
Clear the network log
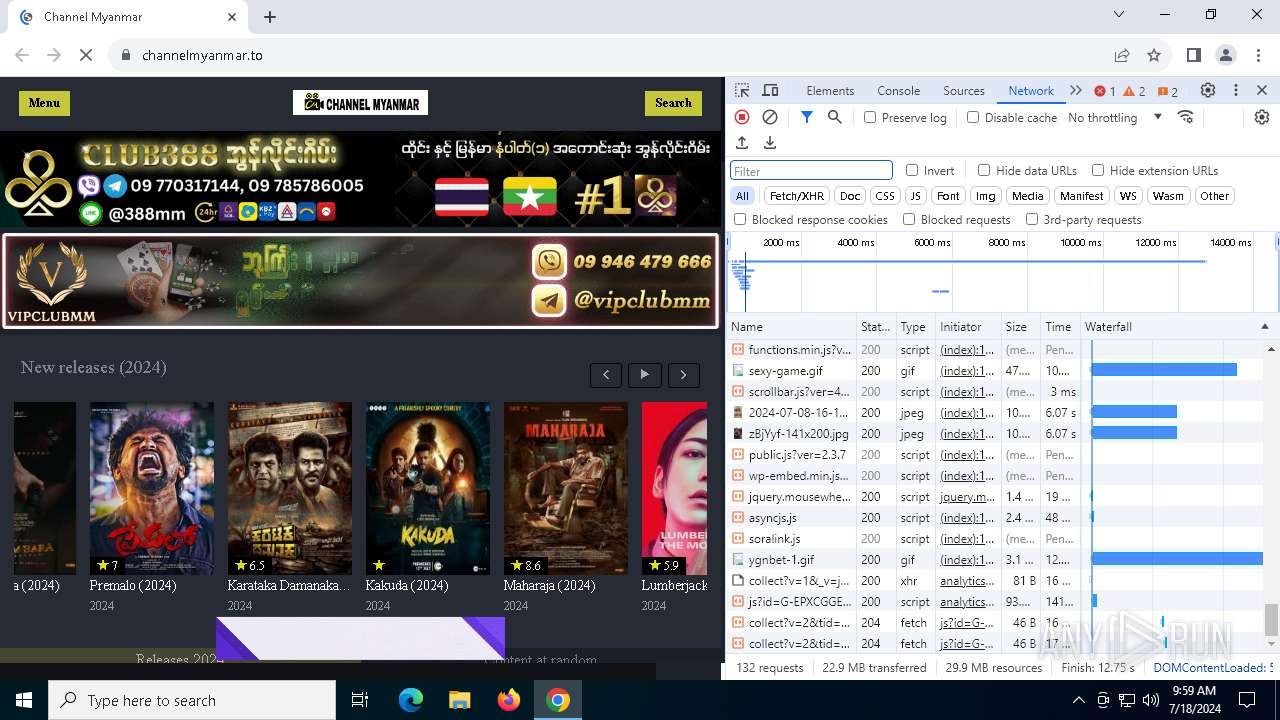point(770,117)
